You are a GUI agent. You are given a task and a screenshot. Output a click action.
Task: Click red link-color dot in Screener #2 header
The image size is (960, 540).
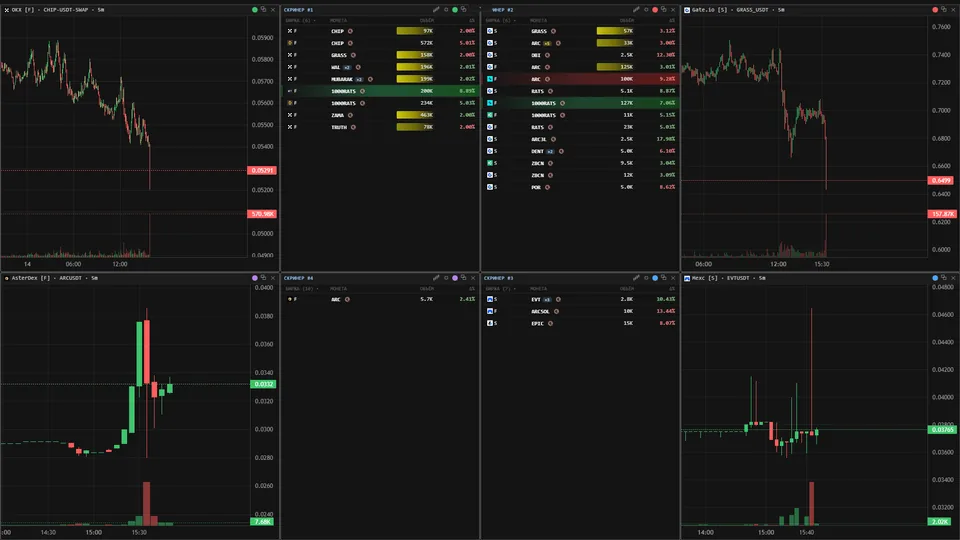(x=655, y=10)
